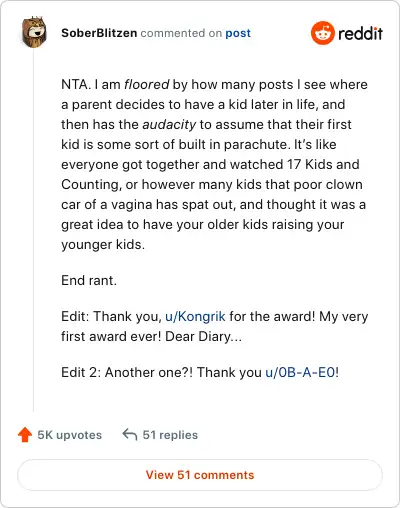Screen dimensions: 400x508
Task: Follow the blue "post" link
Action: click(x=238, y=33)
